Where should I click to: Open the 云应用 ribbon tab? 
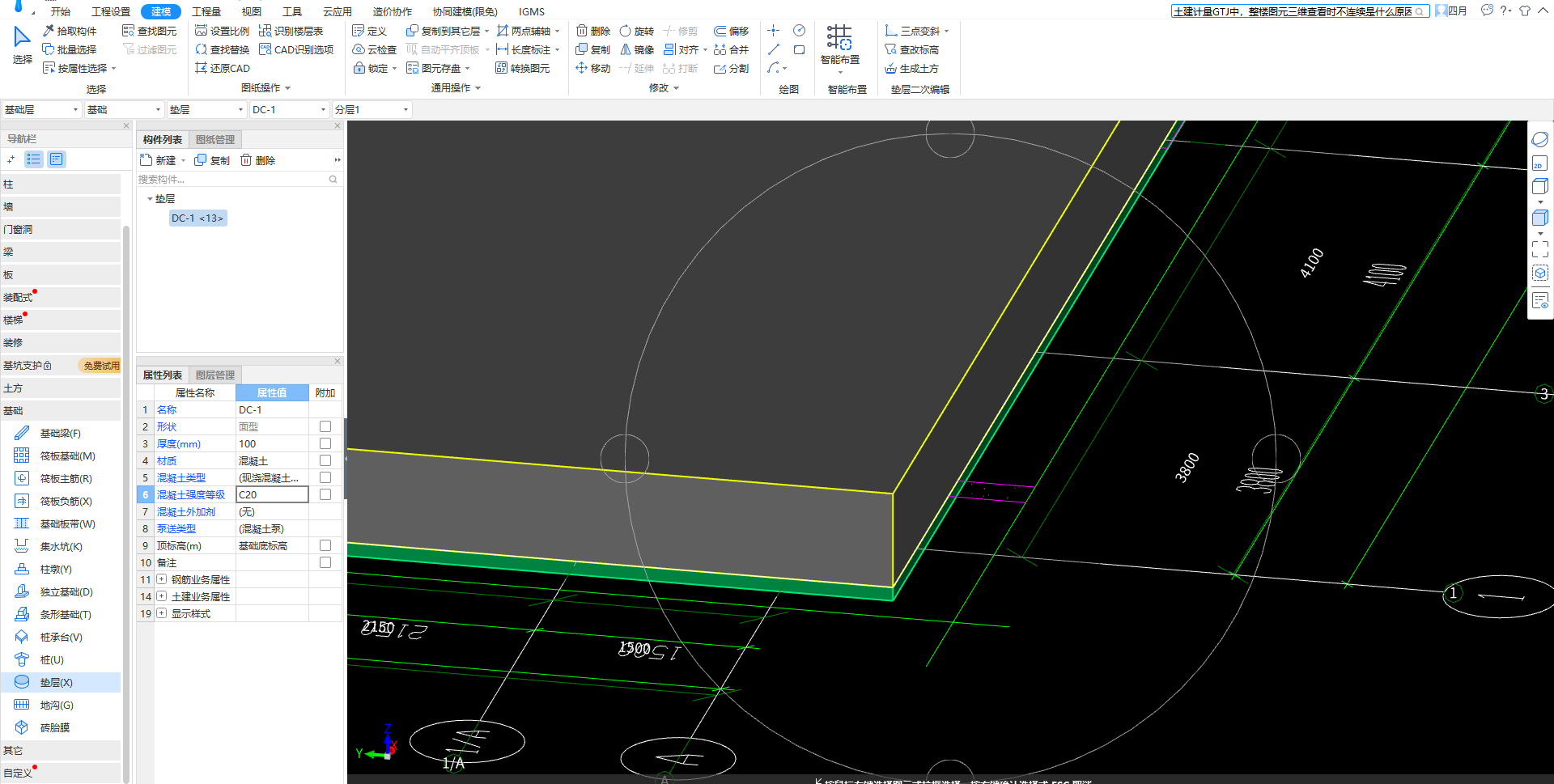pyautogui.click(x=338, y=11)
